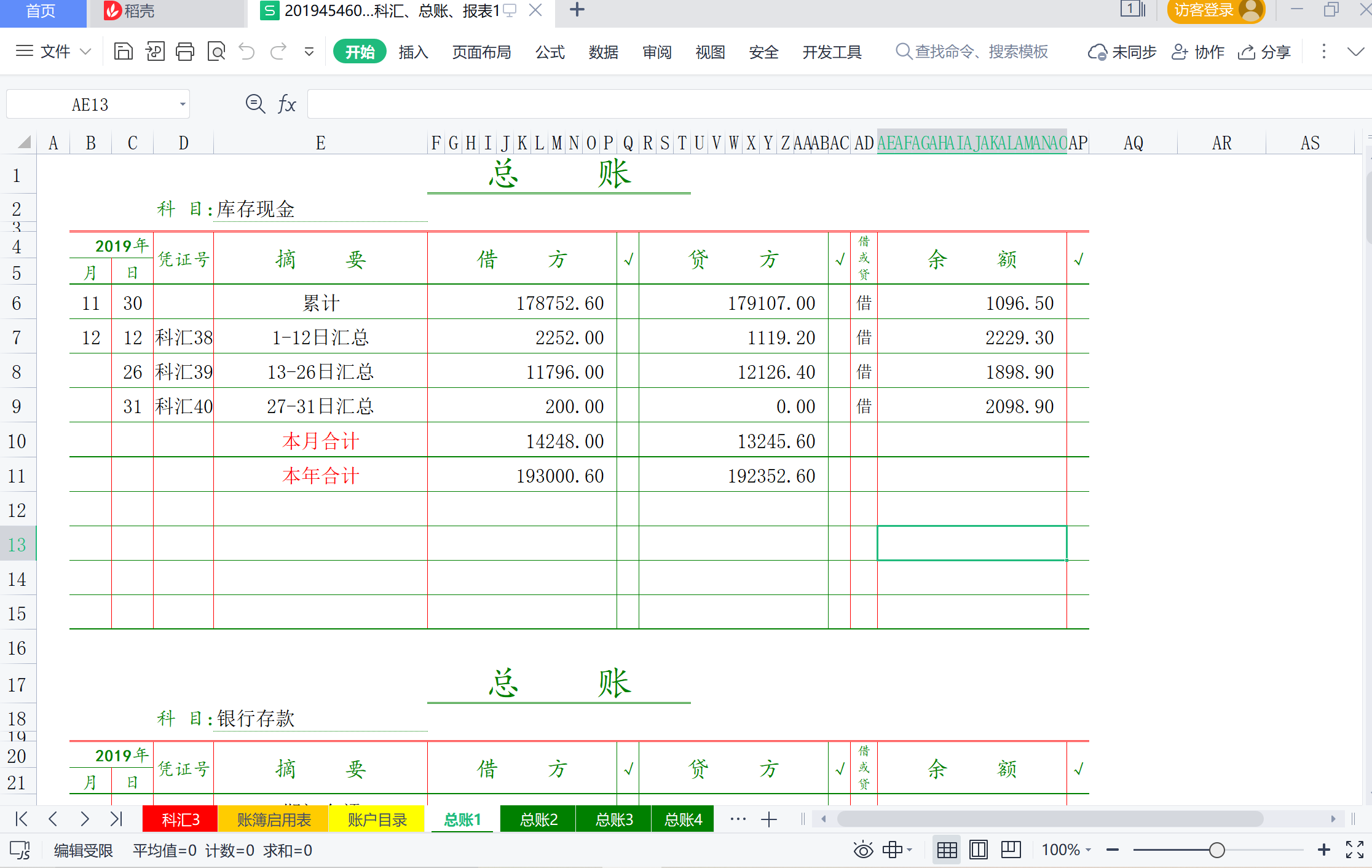Switch to the 总账2 sheet tab
This screenshot has width=1372, height=868.
[x=538, y=819]
